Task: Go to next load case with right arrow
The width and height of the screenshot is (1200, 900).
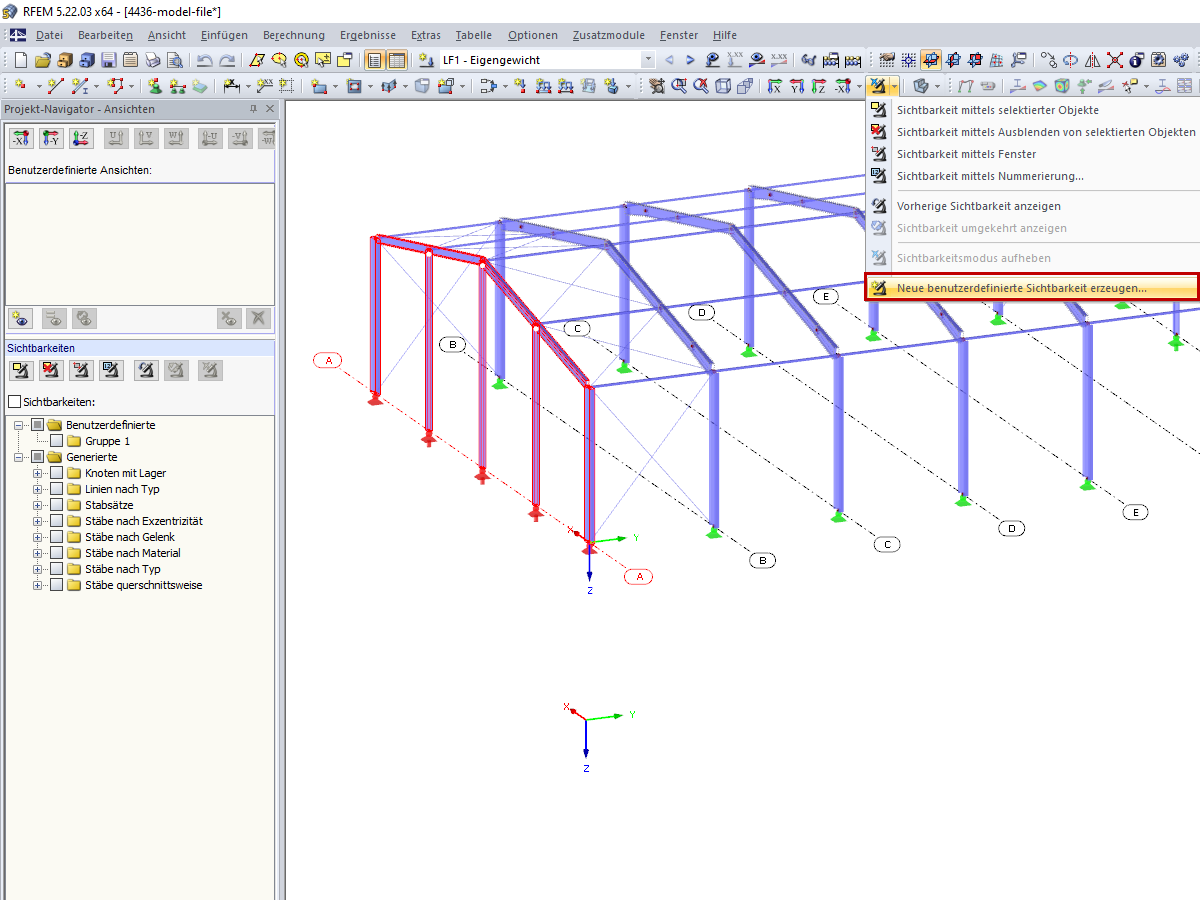Action: point(690,60)
